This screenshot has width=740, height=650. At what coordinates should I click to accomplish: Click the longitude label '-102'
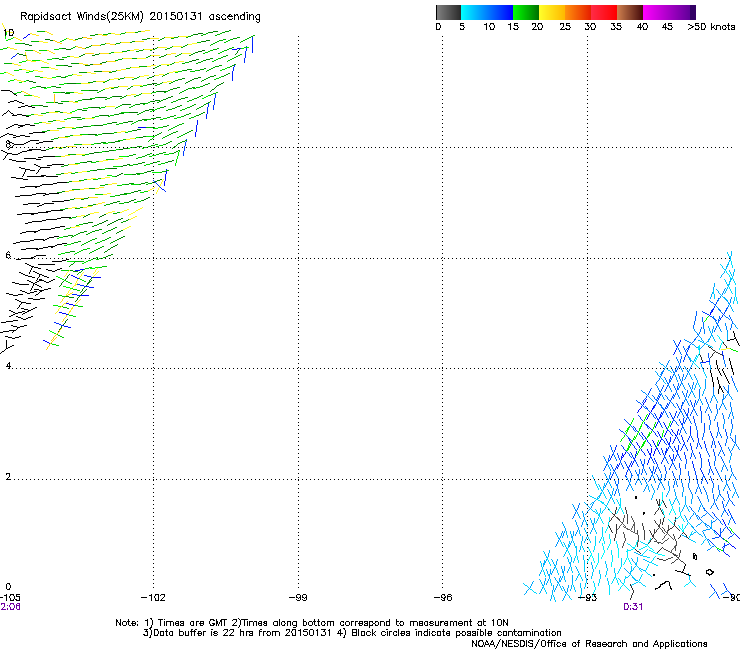tap(153, 598)
